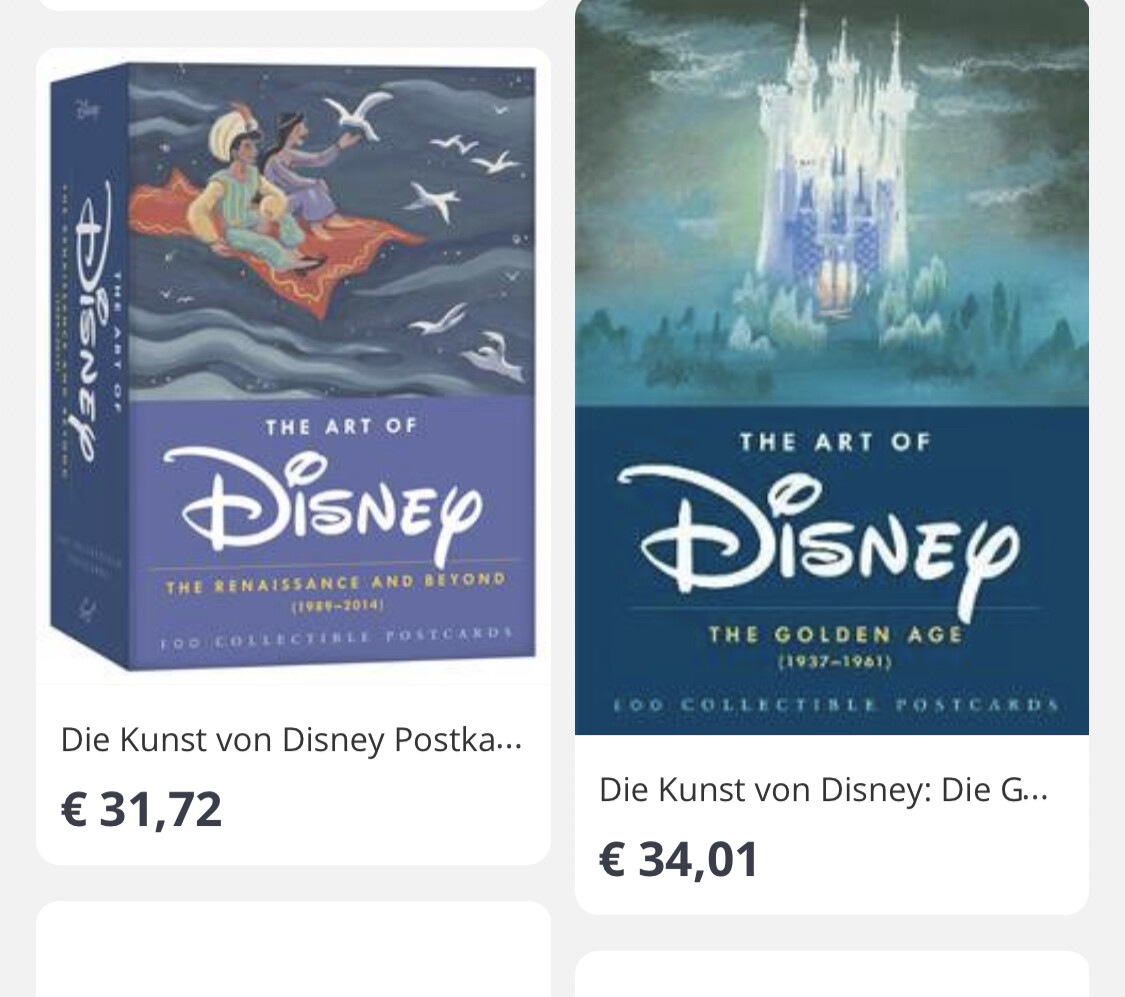Open the blank product card below € 34,01
Viewport: 1125px width, 997px height.
831,973
